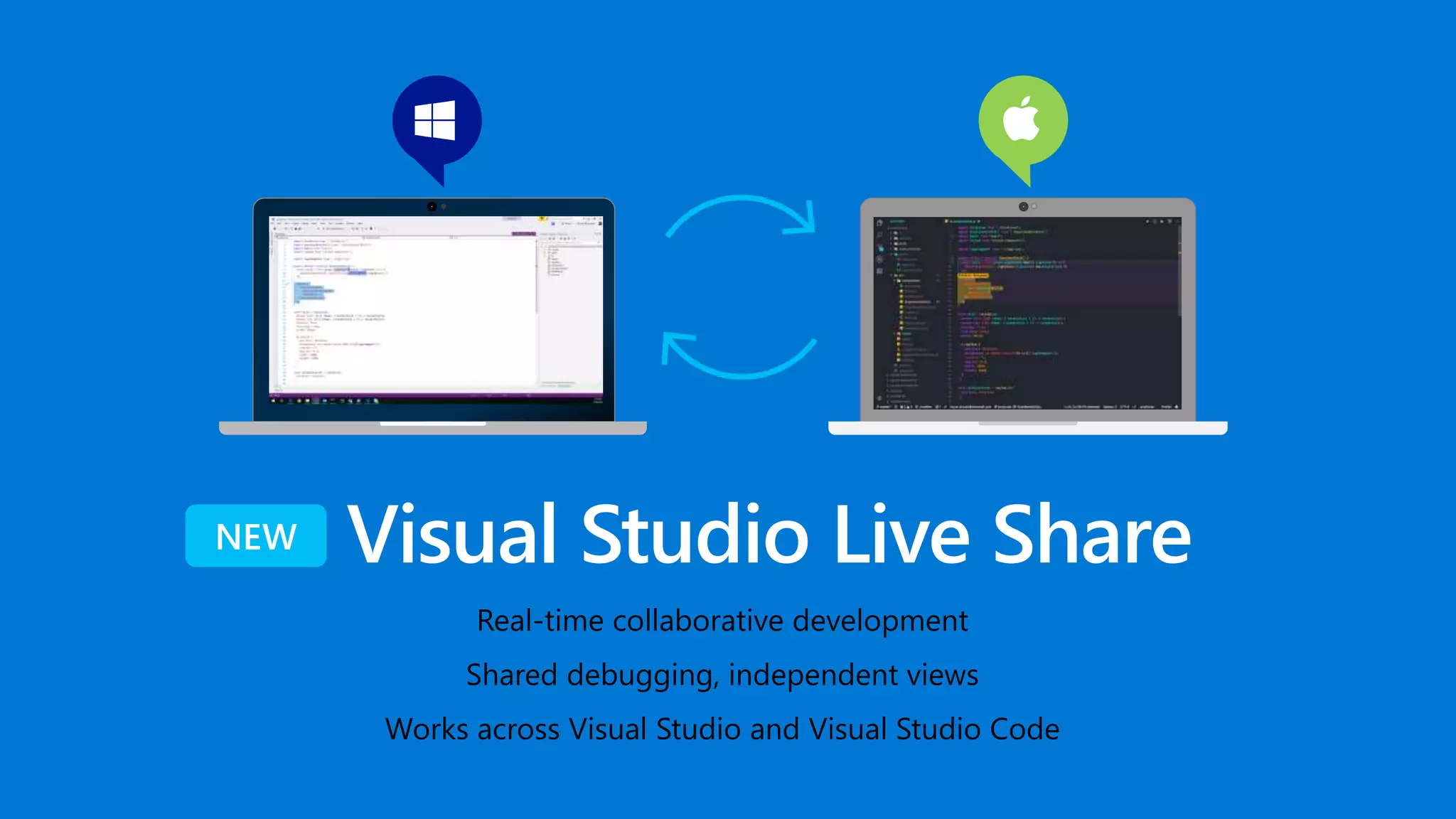Click the upper sync arrow pointing right
This screenshot has width=1456, height=819.
742,216
